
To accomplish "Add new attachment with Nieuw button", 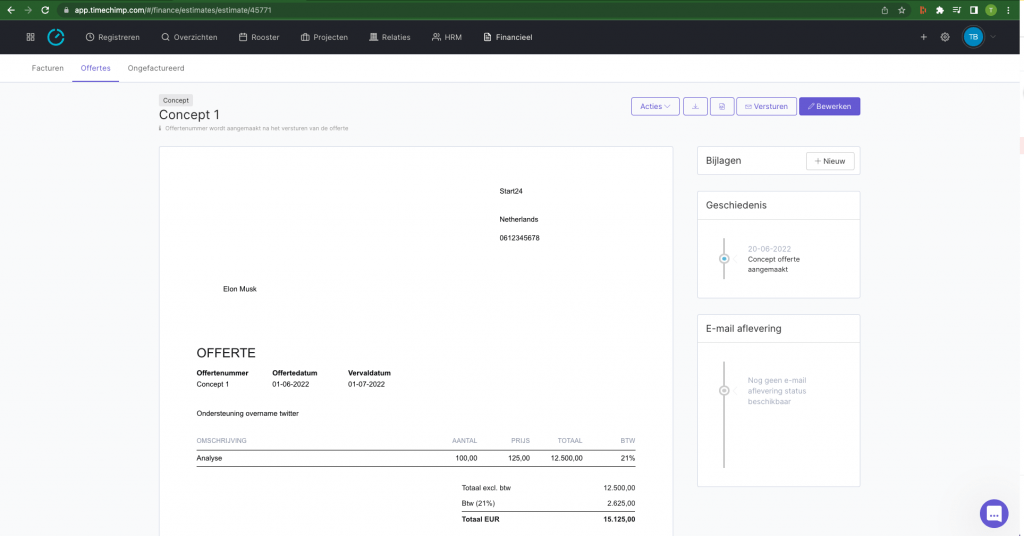I will (830, 161).
